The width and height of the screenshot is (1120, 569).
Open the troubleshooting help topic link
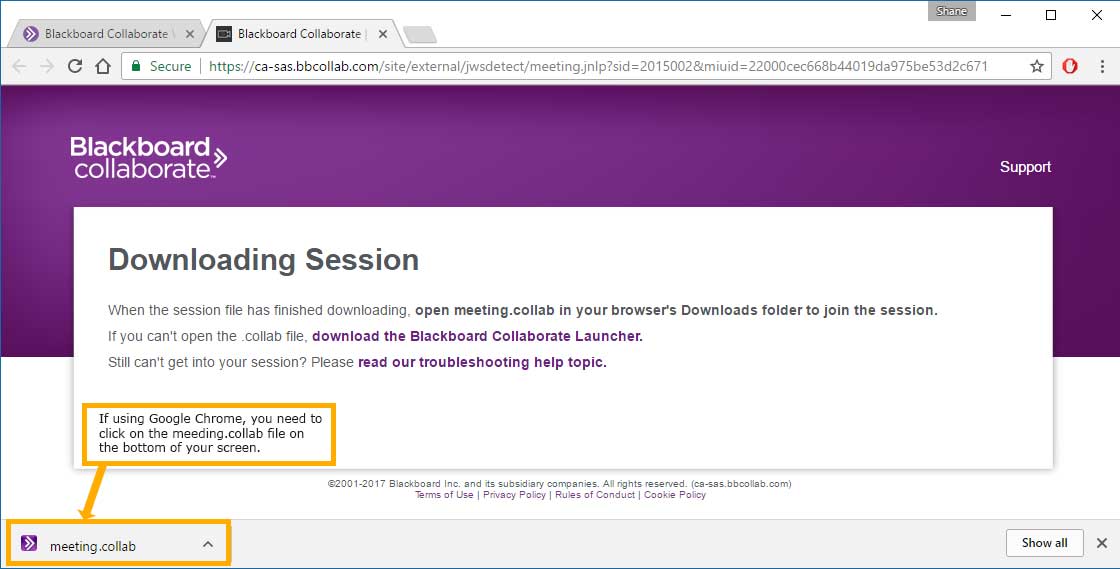[482, 362]
